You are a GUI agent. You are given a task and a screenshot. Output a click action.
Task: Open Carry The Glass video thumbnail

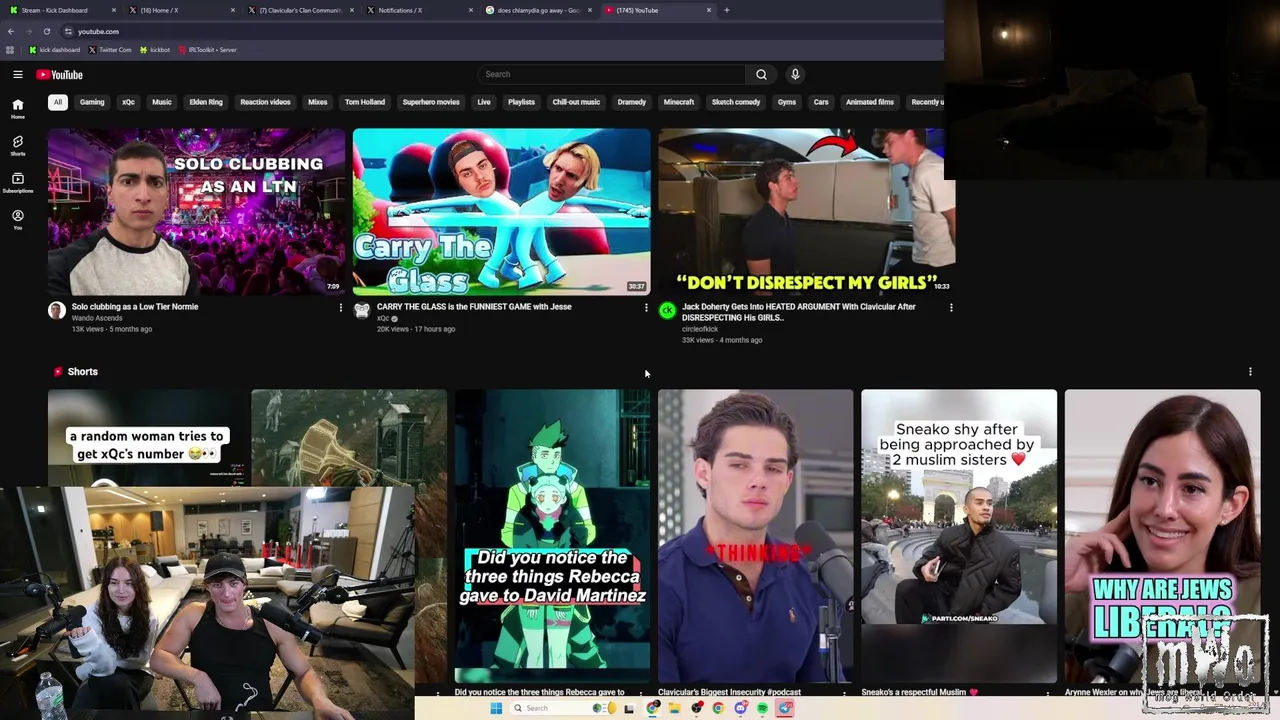click(x=501, y=212)
